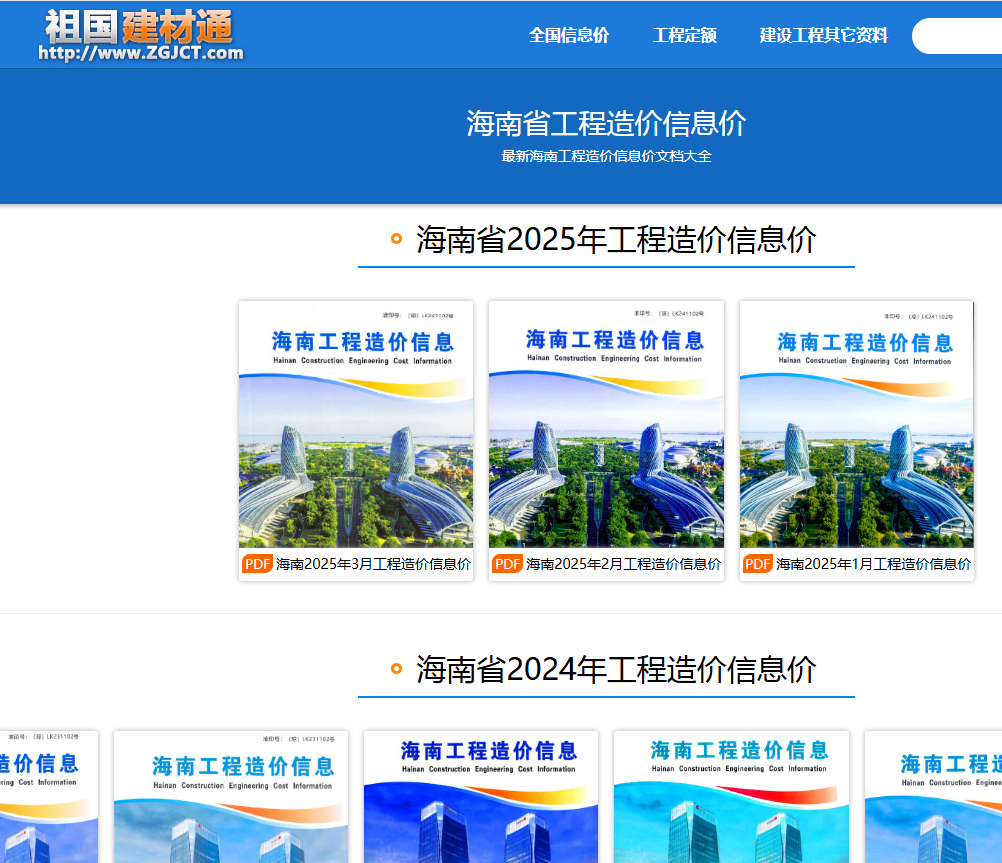Select the 工程定额 menu item
1002x863 pixels.
pos(684,35)
